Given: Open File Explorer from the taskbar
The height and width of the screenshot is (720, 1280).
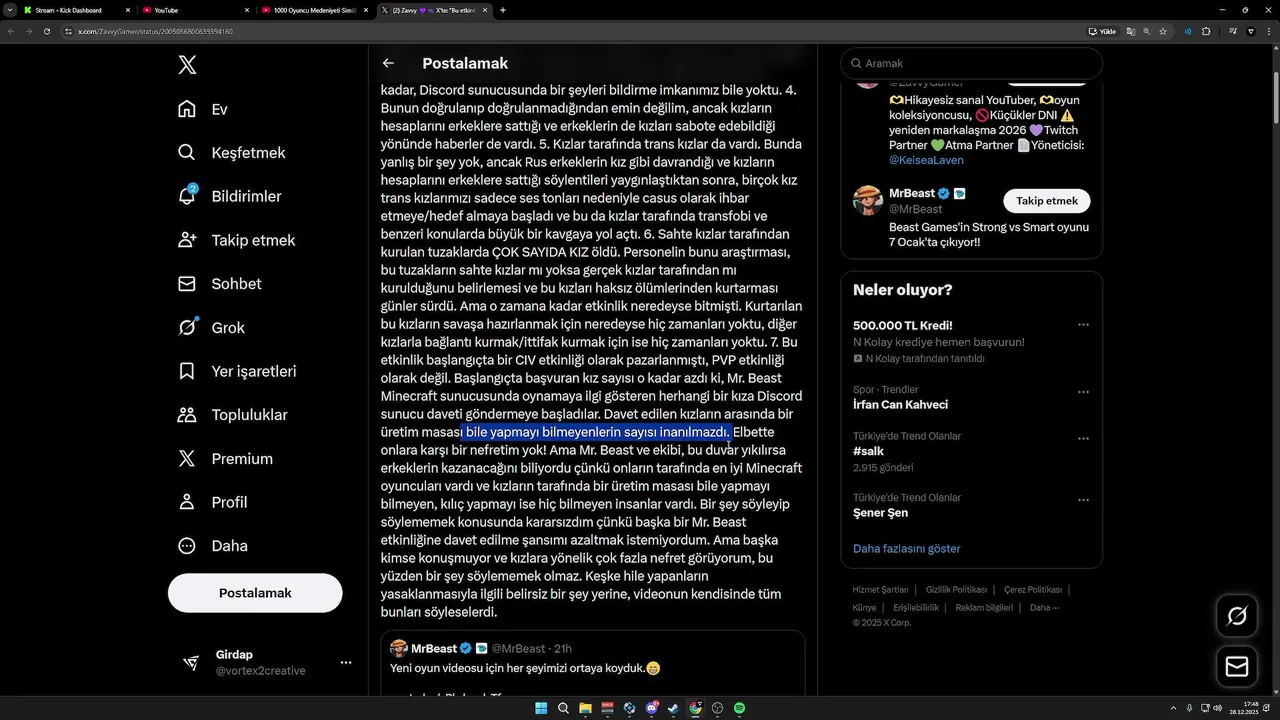Looking at the screenshot, I should pyautogui.click(x=585, y=708).
